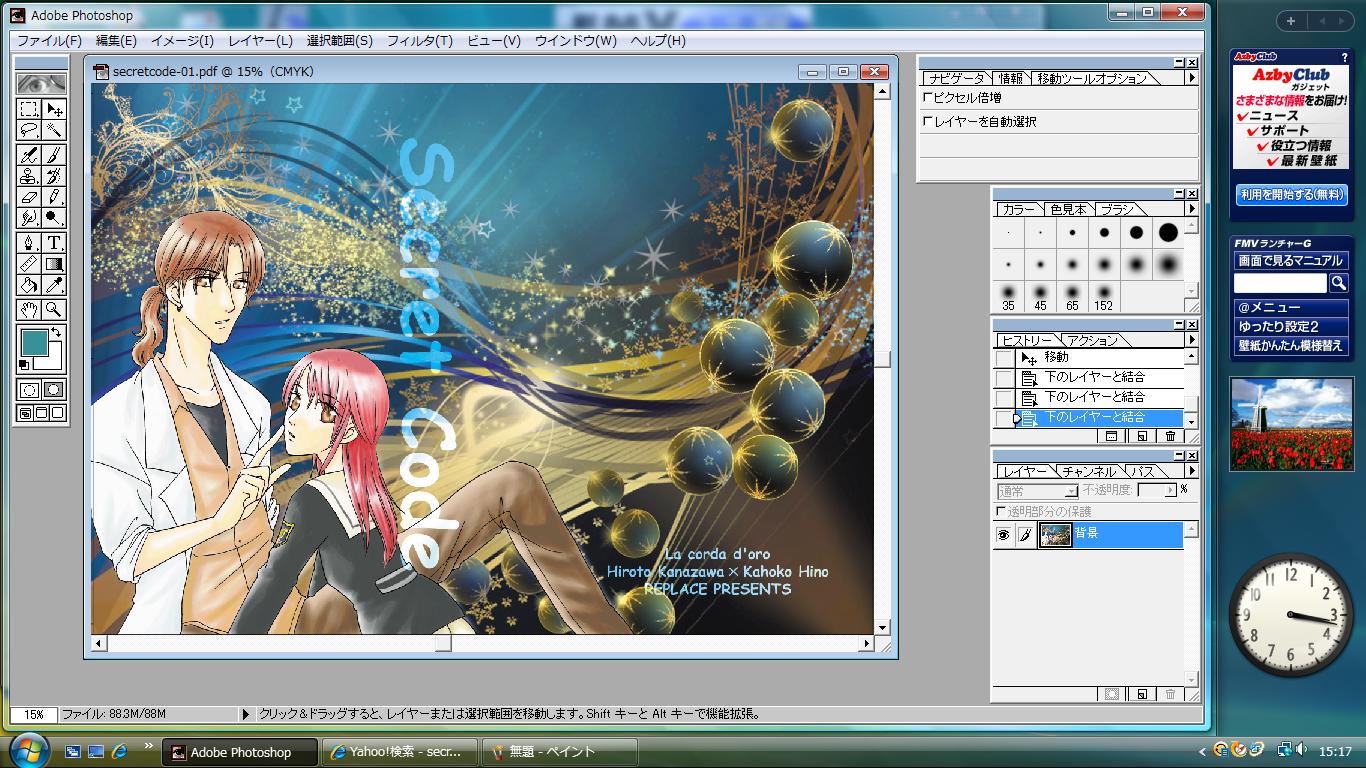Switch to Yahoo!検索 taskbar window
The width and height of the screenshot is (1366, 768).
pos(399,752)
